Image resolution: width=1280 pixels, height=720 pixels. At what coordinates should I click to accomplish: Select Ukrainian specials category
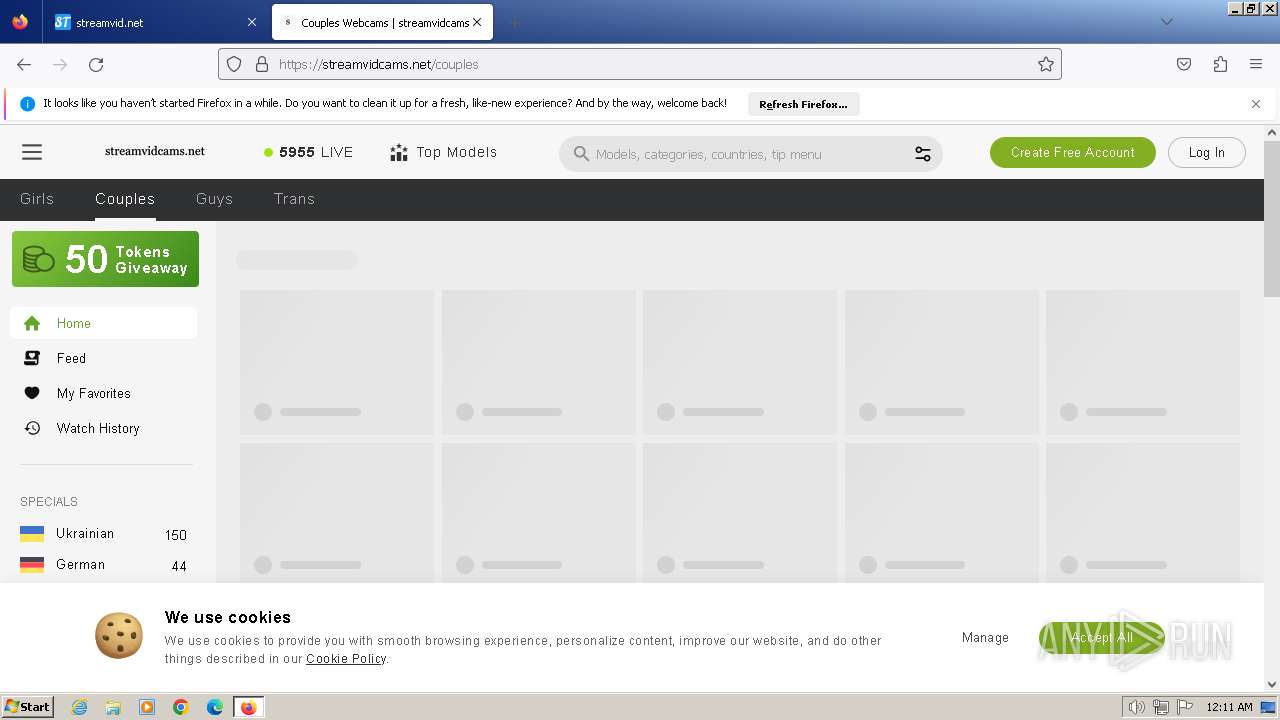tap(104, 534)
